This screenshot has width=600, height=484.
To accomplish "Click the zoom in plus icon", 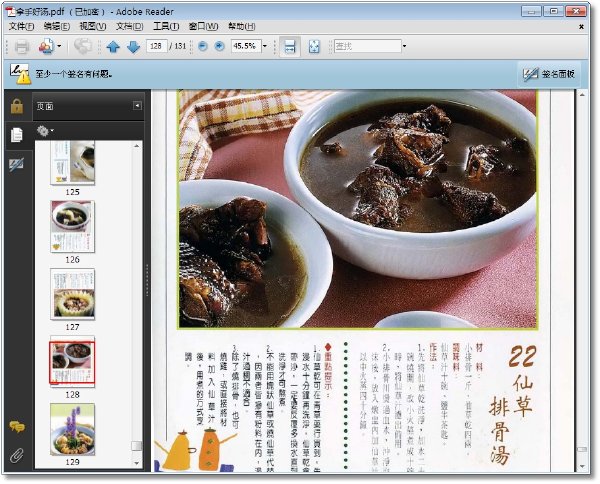I will 219,46.
